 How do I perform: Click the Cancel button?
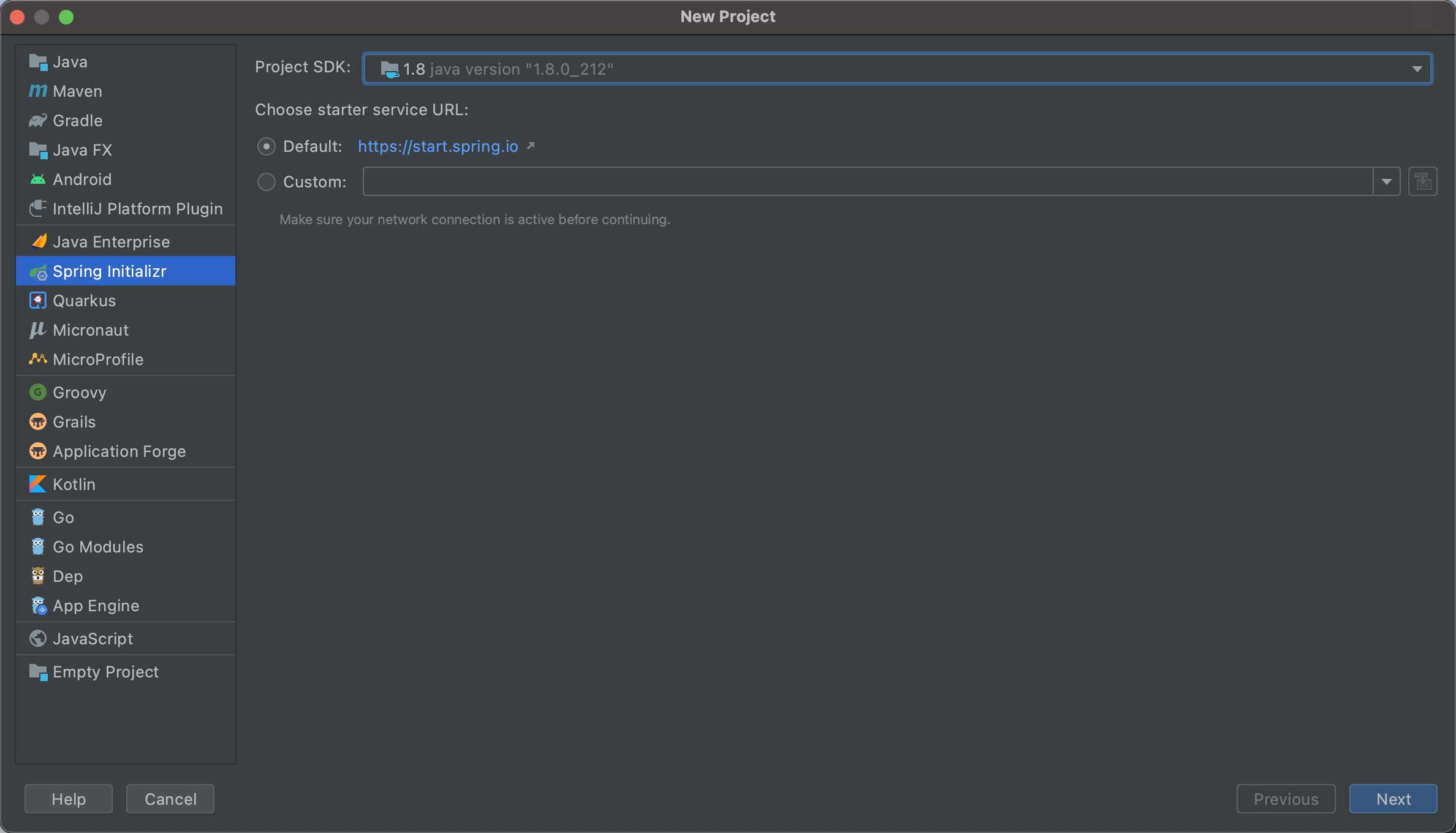[x=170, y=799]
